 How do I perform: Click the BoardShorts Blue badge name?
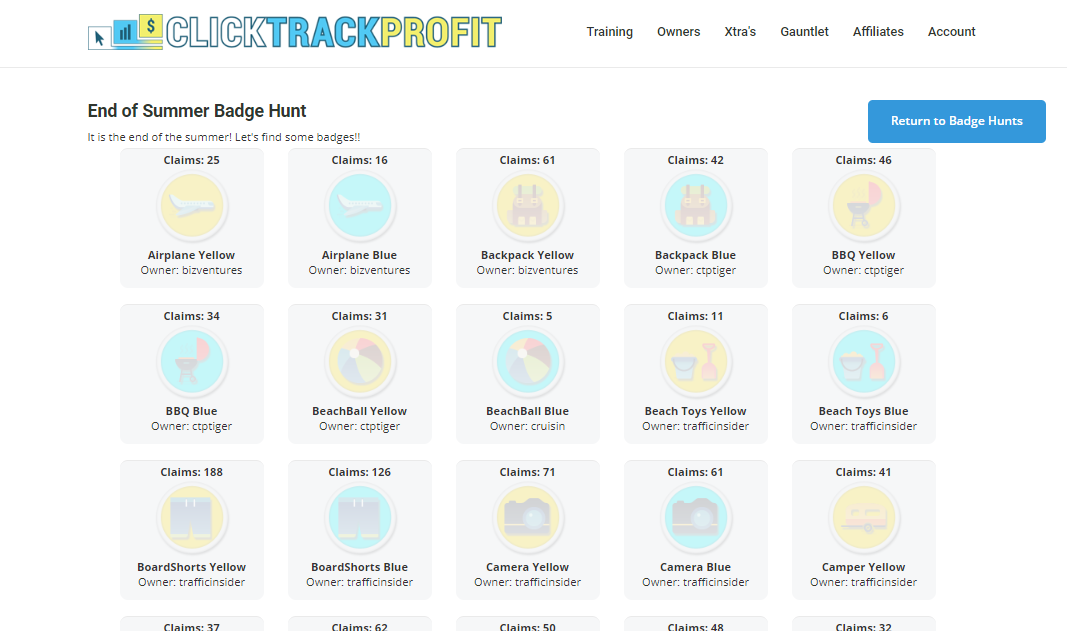[x=359, y=567]
